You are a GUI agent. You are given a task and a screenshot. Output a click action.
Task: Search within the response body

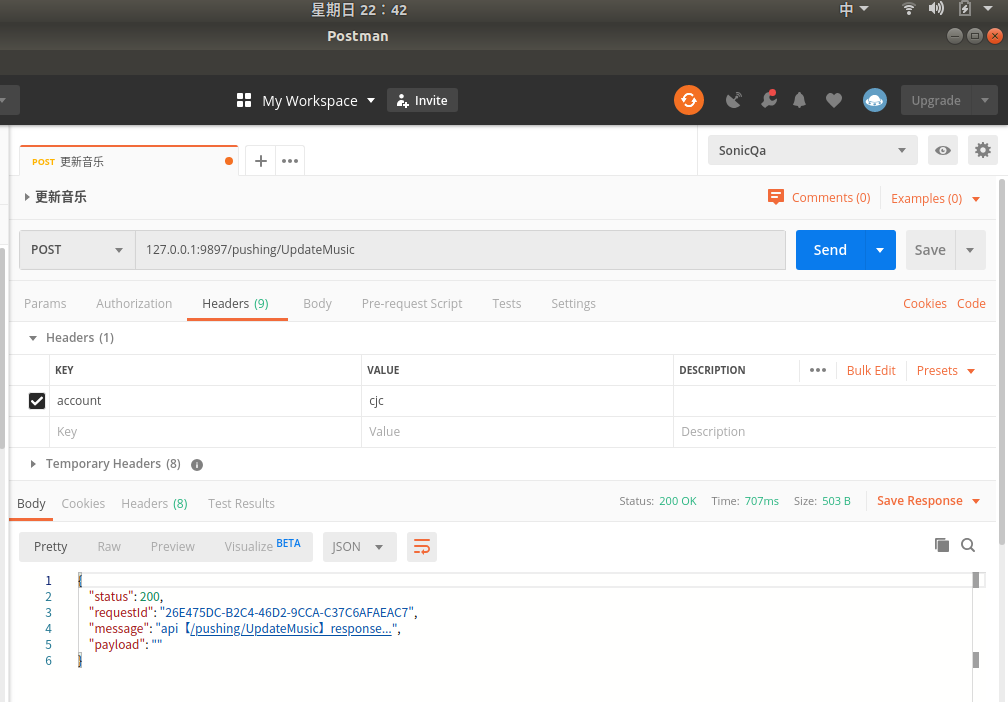coord(968,545)
